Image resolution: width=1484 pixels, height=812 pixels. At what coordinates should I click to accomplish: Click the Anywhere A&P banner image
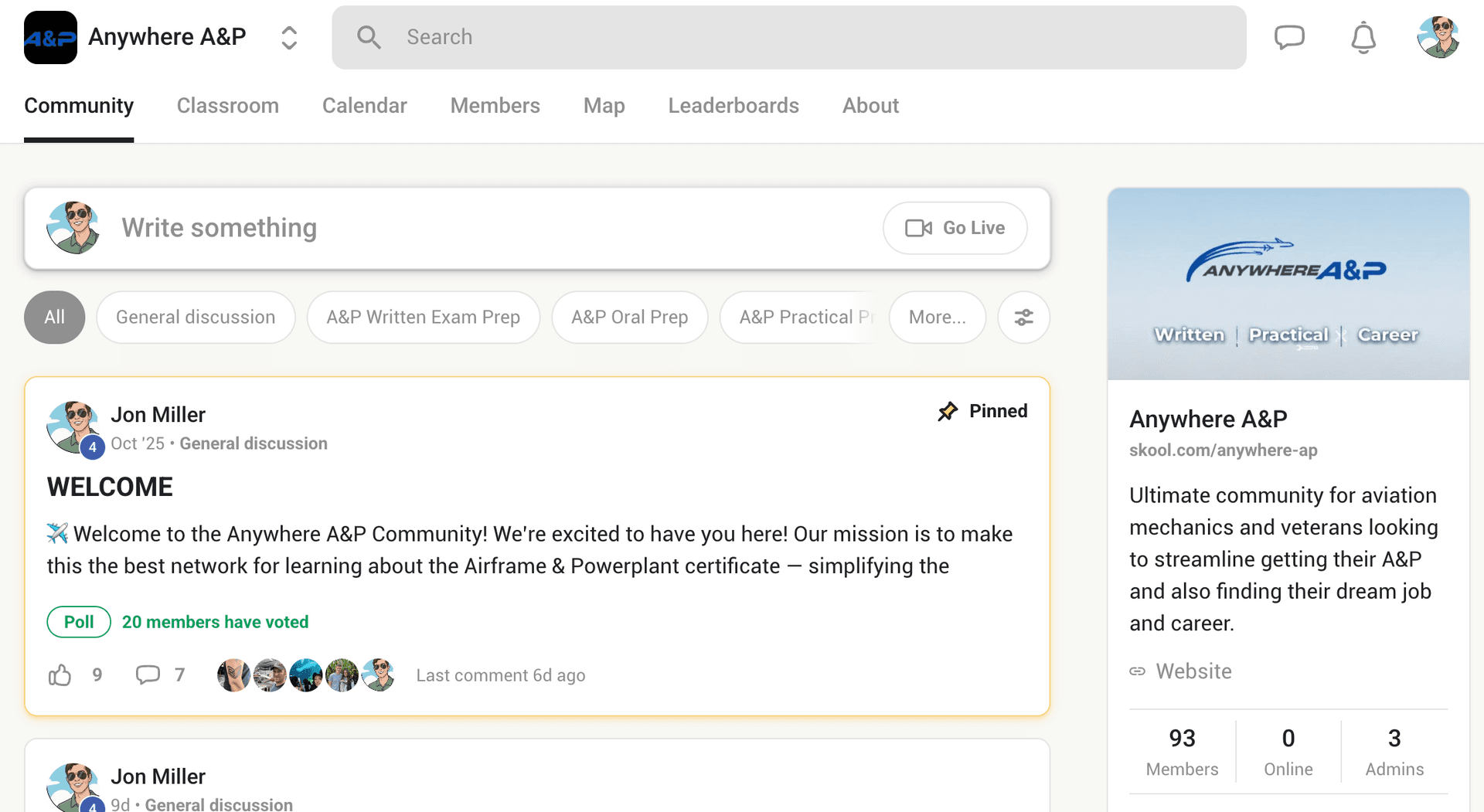pos(1288,284)
